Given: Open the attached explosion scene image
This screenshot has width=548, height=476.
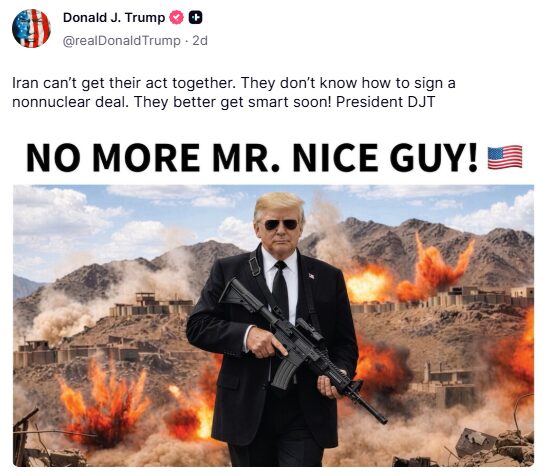Looking at the screenshot, I should pyautogui.click(x=273, y=326).
